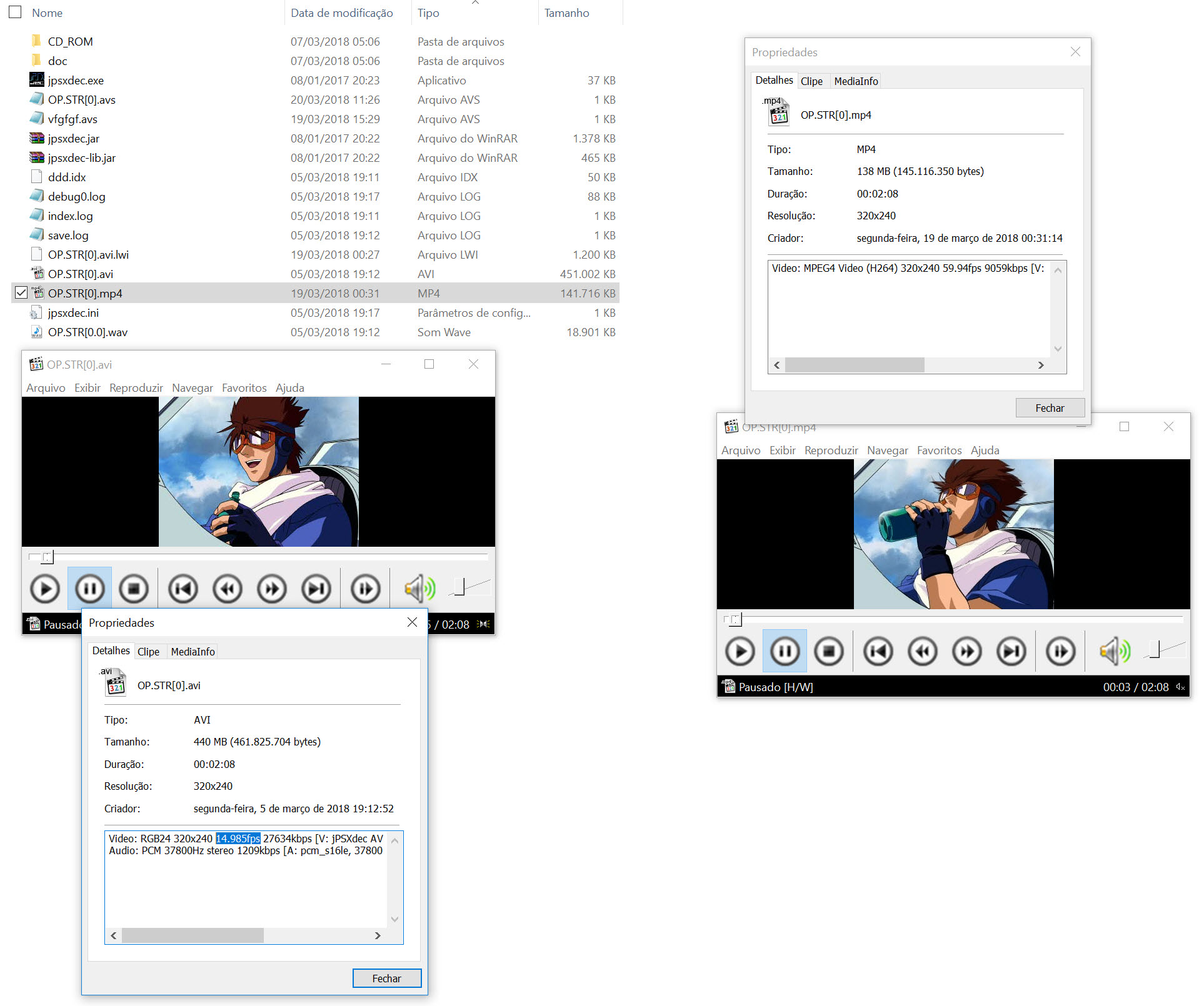Select the vfgfgf.avs file row
This screenshot has height=1006, width=1204.
click(316, 119)
